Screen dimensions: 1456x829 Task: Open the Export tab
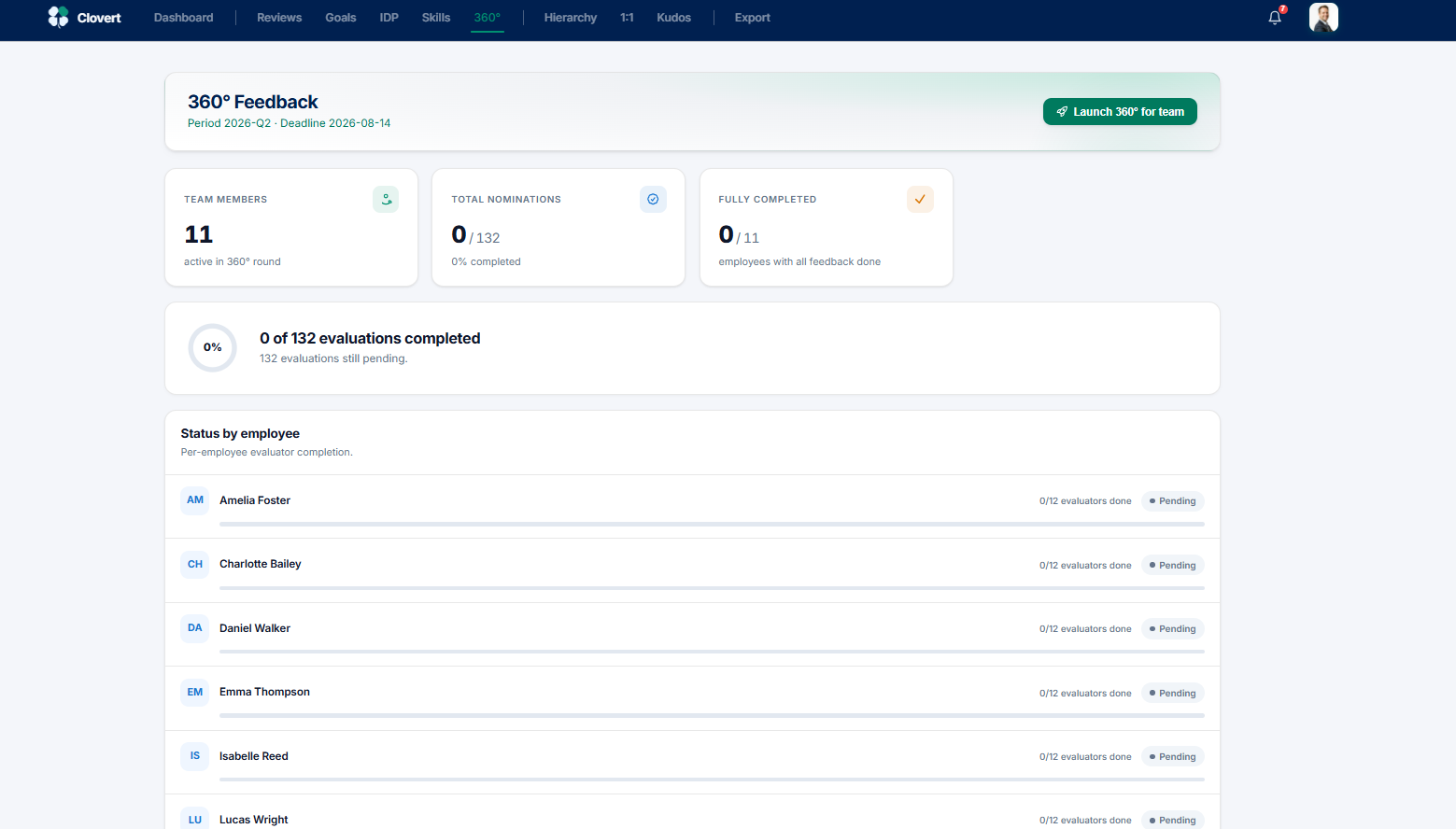[x=753, y=18]
